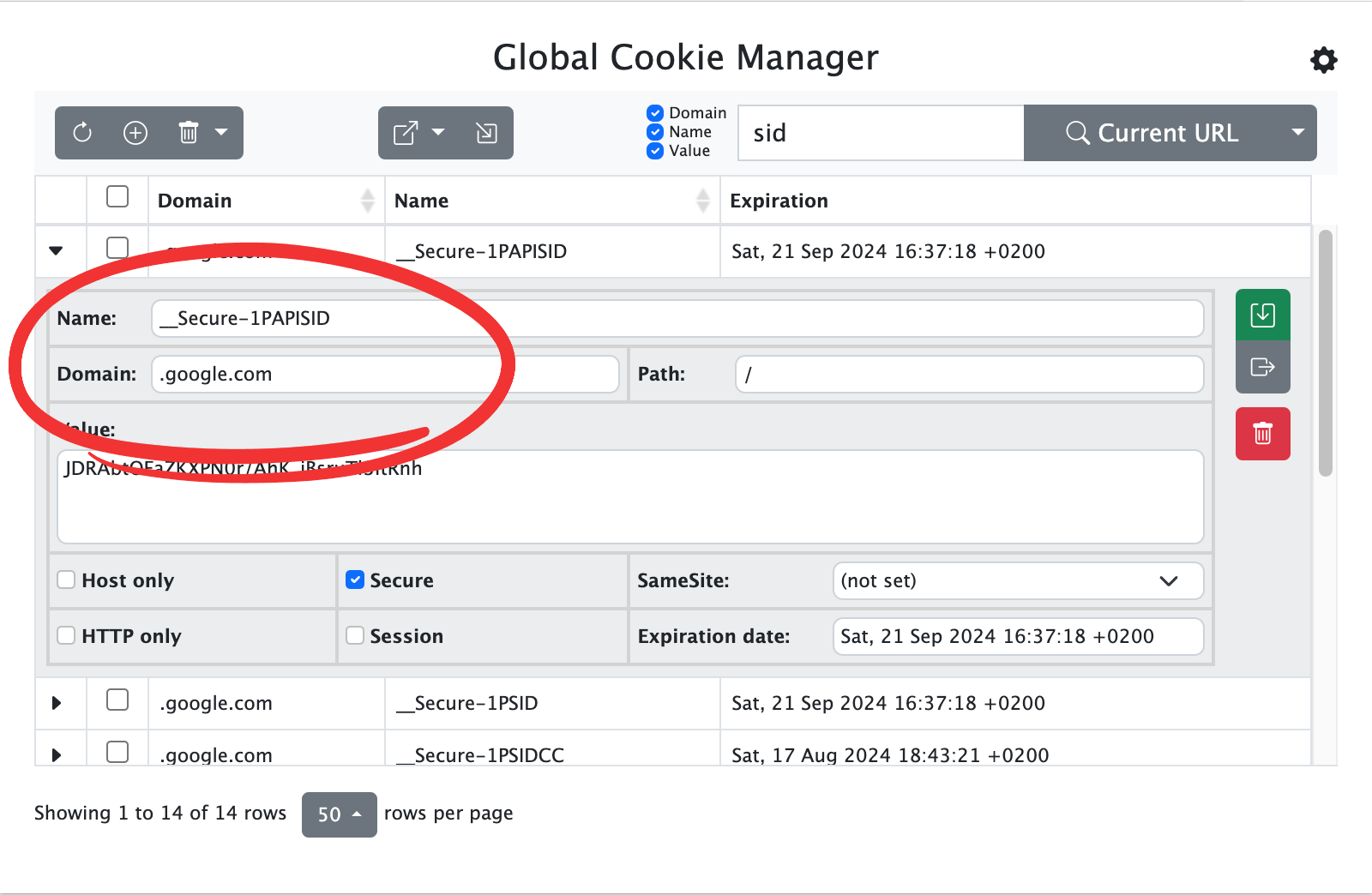Click .google.com domain cell in __Secure-1PSID row
Screen dimensions: 1372x895
click(x=267, y=703)
